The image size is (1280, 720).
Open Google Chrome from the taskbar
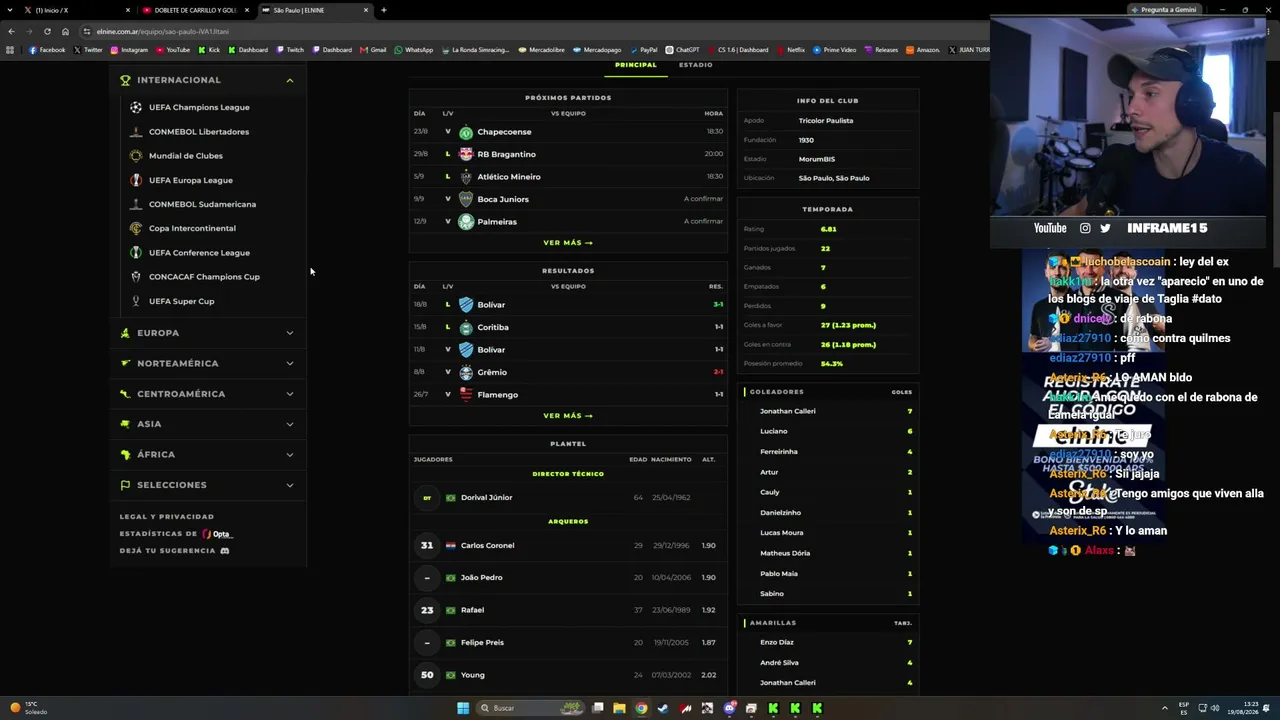point(641,708)
